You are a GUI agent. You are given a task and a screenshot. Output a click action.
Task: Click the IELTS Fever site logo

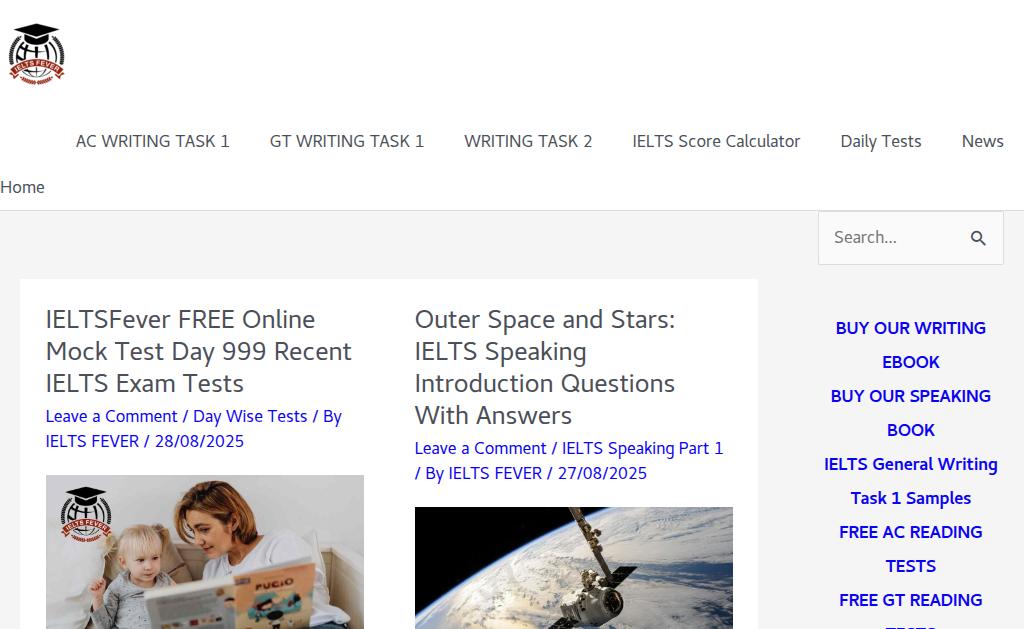[37, 54]
